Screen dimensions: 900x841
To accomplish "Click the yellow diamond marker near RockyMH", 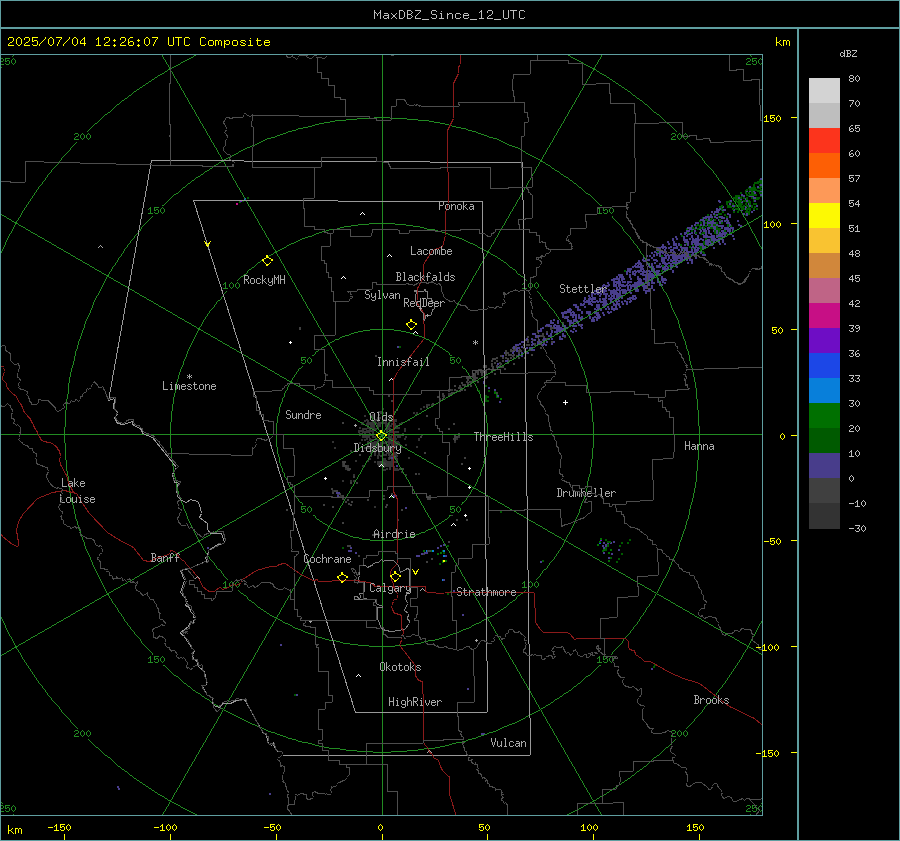I will pos(267,261).
